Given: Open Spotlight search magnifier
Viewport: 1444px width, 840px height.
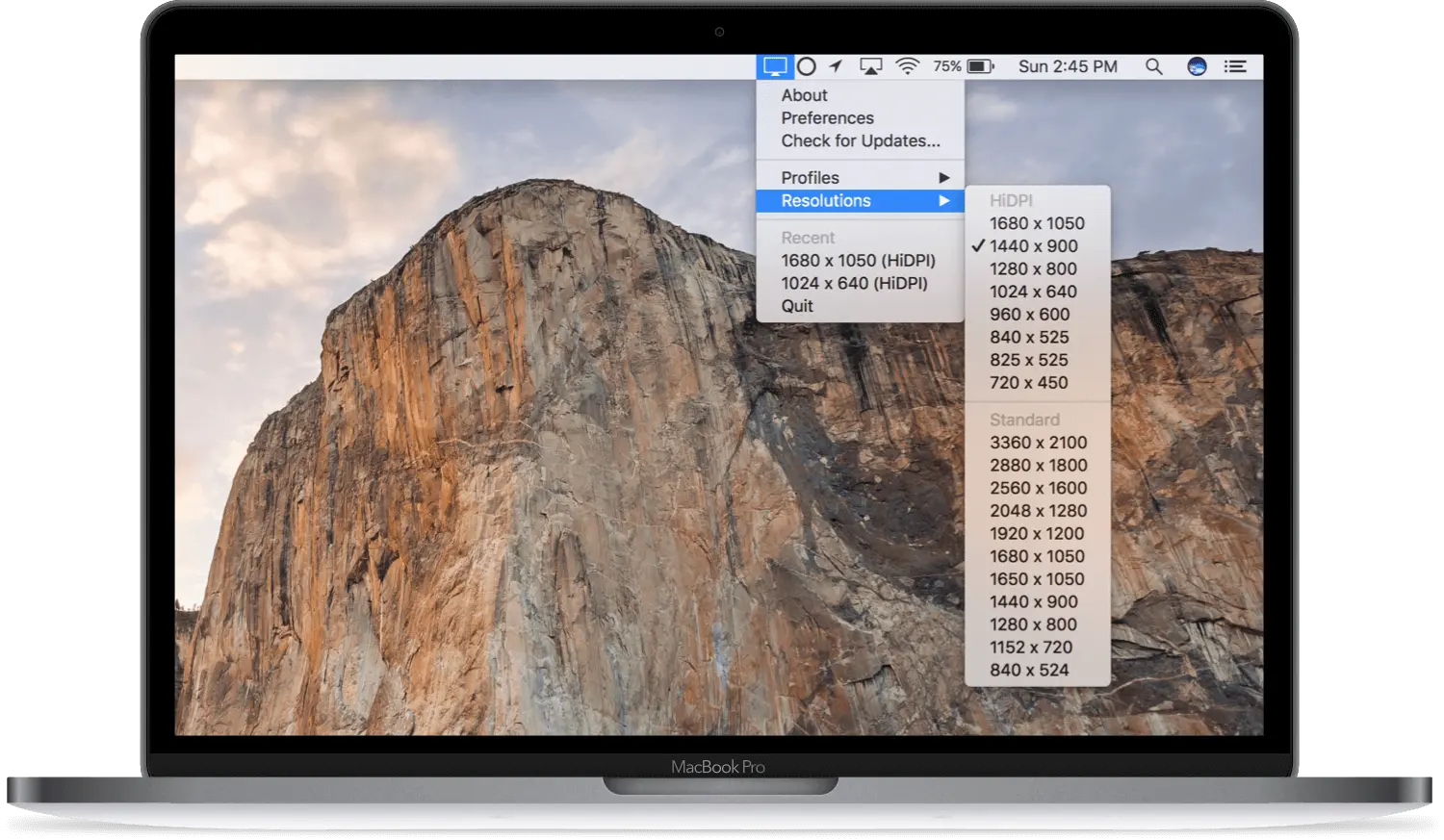Looking at the screenshot, I should (1153, 66).
